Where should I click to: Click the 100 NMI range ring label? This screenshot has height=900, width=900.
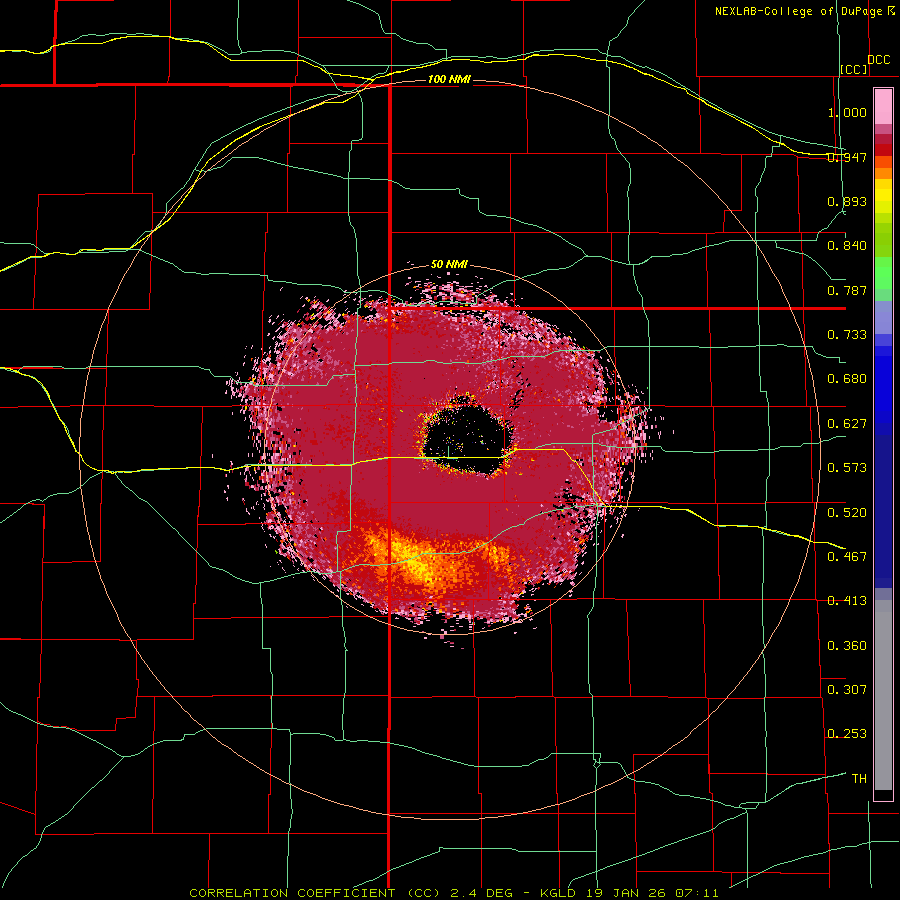(x=449, y=79)
